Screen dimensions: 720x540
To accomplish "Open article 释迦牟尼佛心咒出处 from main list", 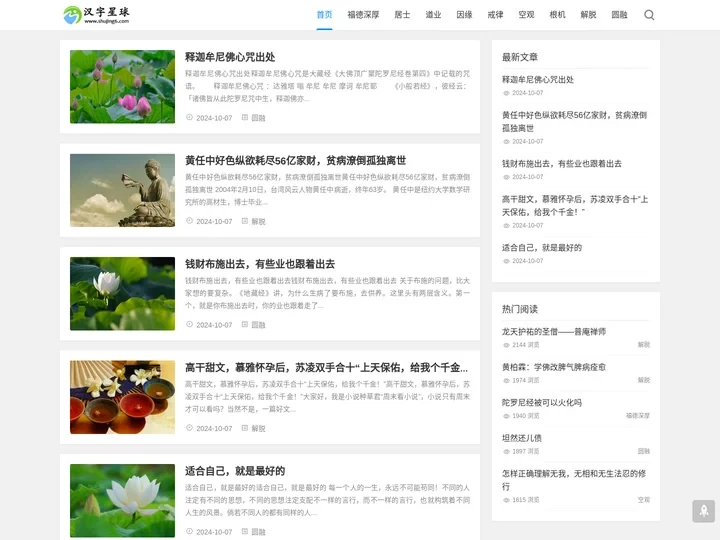I will (x=230, y=57).
